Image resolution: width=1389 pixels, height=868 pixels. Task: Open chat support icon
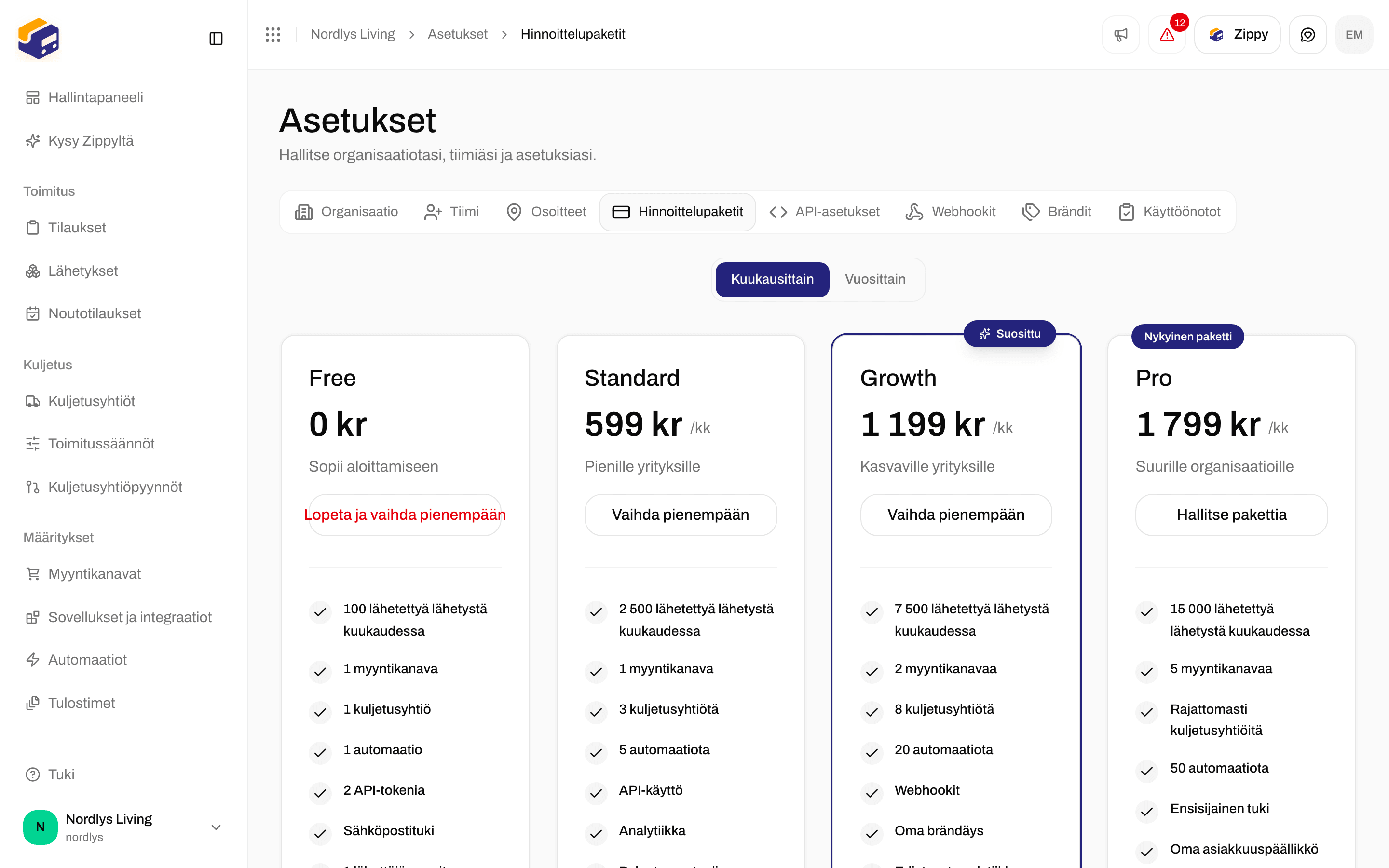click(x=1307, y=34)
